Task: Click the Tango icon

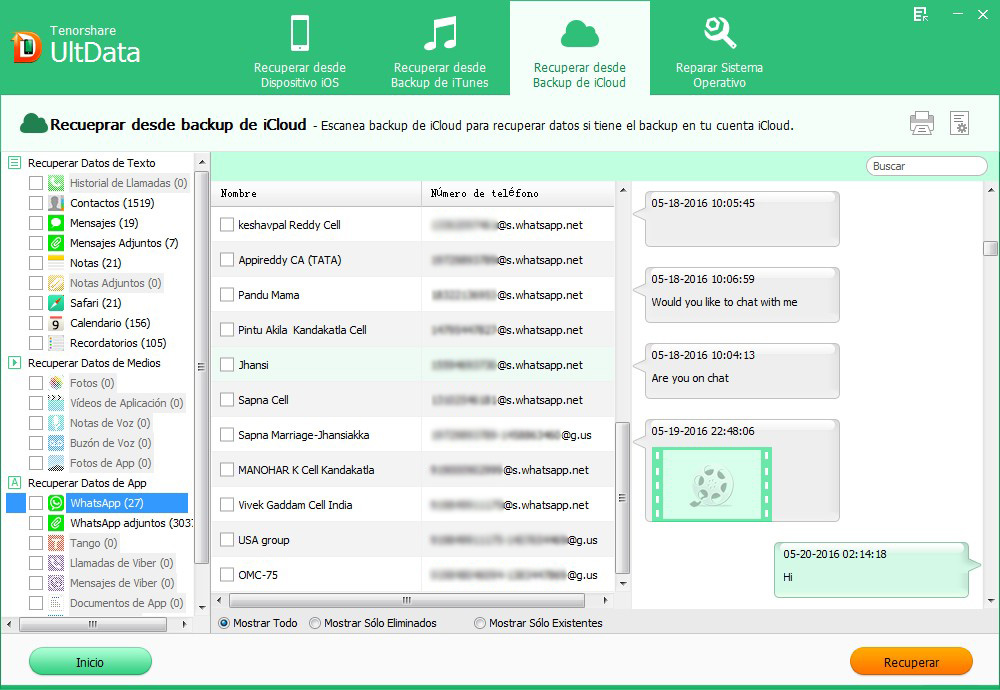Action: coord(56,543)
